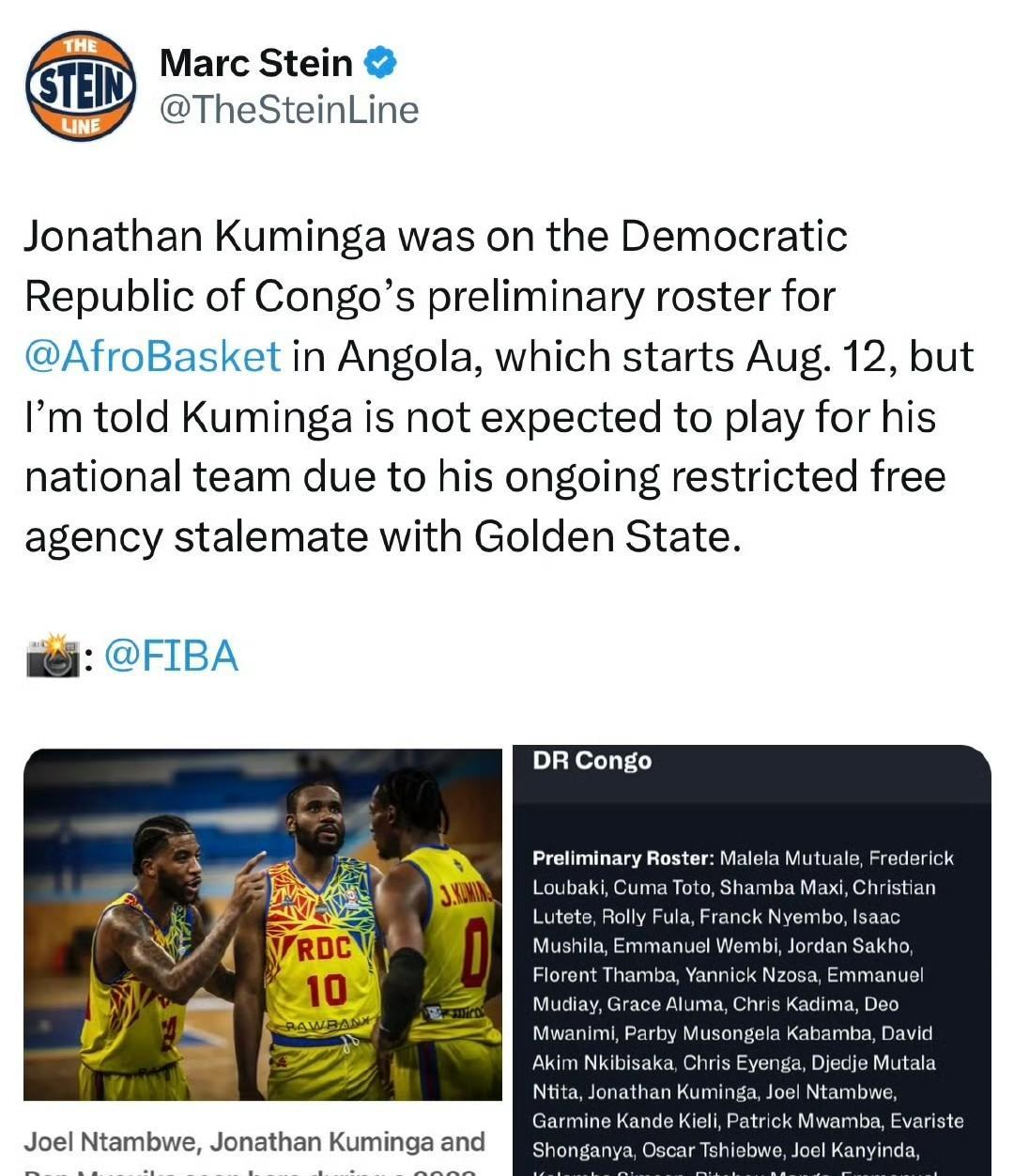Viewport: 1014px width, 1176px height.
Task: Click the "Joel Ntambwe, Jonathan Kuminga and" caption
Action: (253, 1142)
